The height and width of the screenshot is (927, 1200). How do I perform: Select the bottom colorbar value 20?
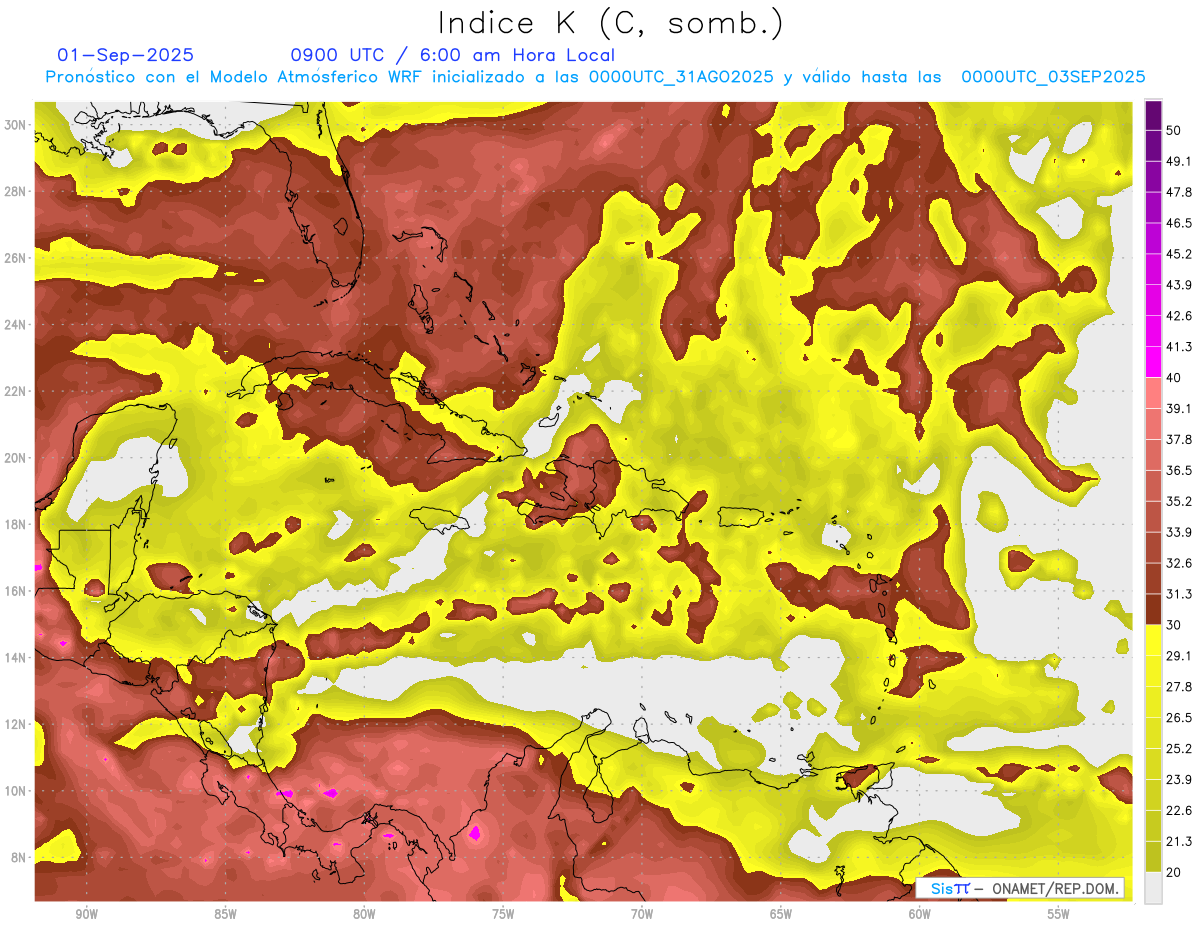pos(1174,872)
